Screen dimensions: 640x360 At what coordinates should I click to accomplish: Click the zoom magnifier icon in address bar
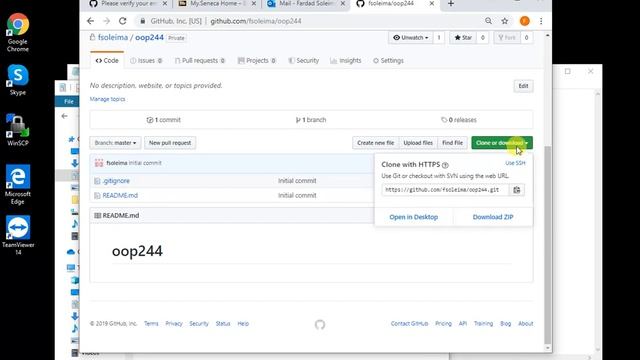(x=488, y=21)
